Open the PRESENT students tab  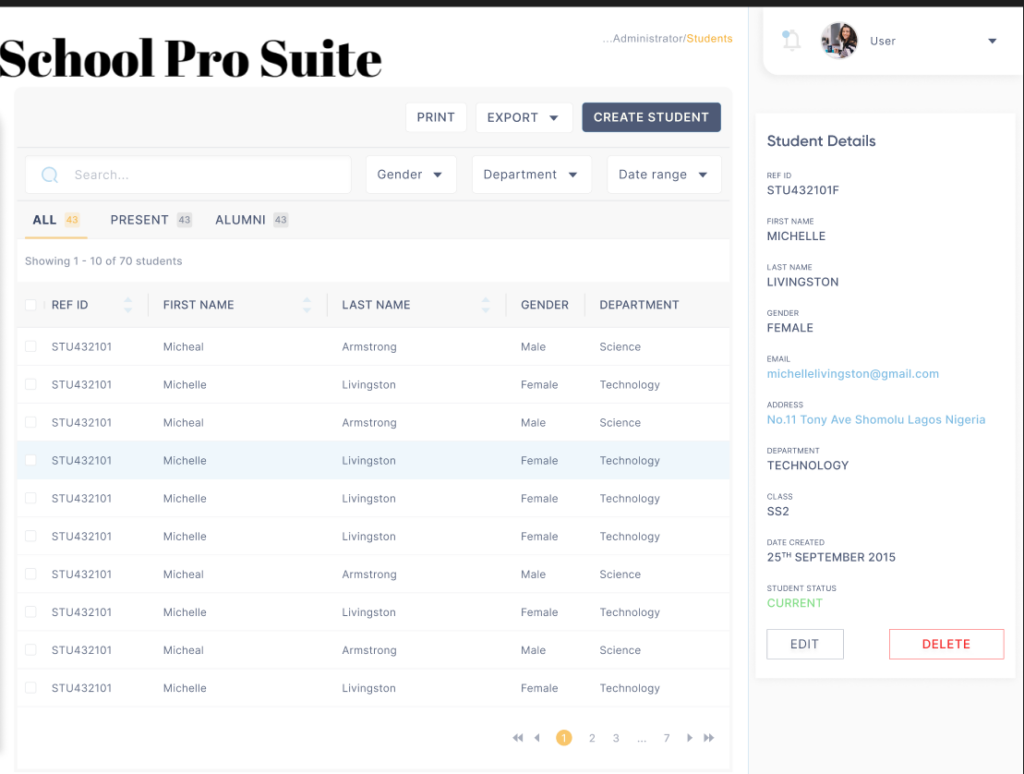coord(141,219)
